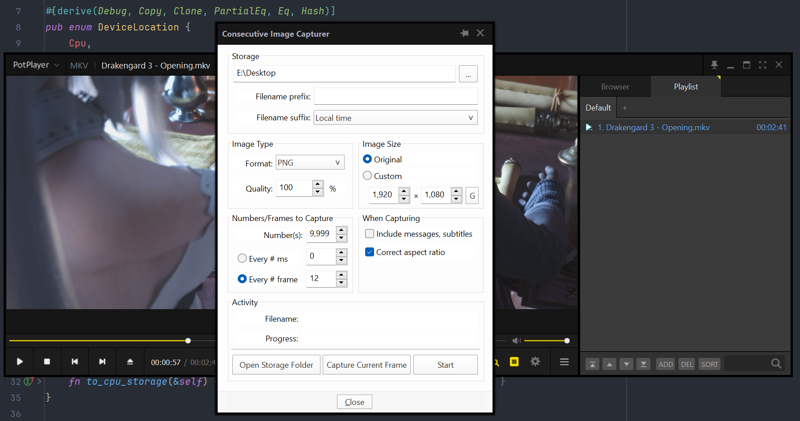Click the gutter icon on code line 32

[29, 381]
